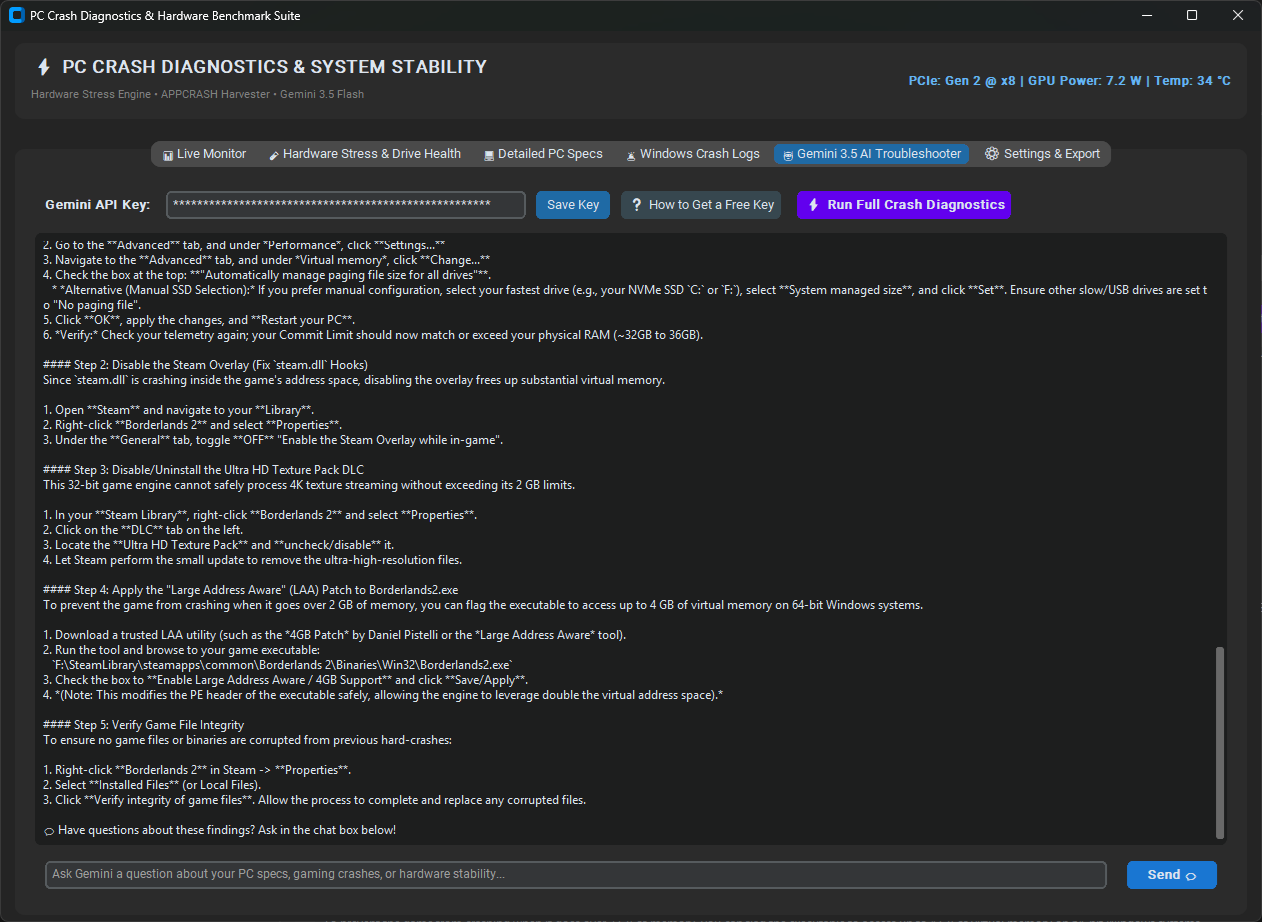Switch to Hardware Stress & Drive Health tab
The width and height of the screenshot is (1262, 922).
[364, 154]
